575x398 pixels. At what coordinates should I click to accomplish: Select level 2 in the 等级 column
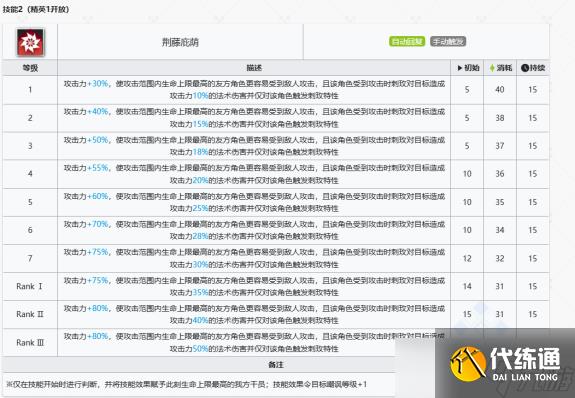coord(30,118)
